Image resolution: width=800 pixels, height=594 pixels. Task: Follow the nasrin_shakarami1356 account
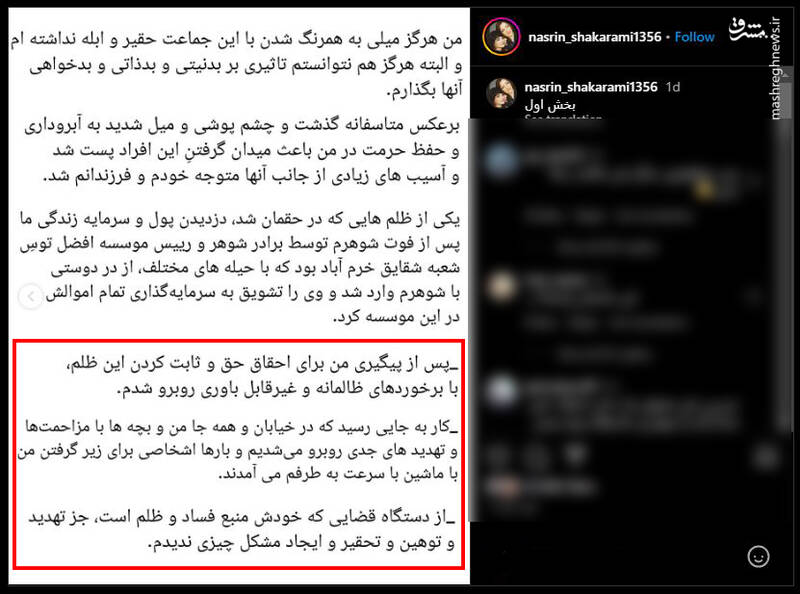pyautogui.click(x=694, y=37)
